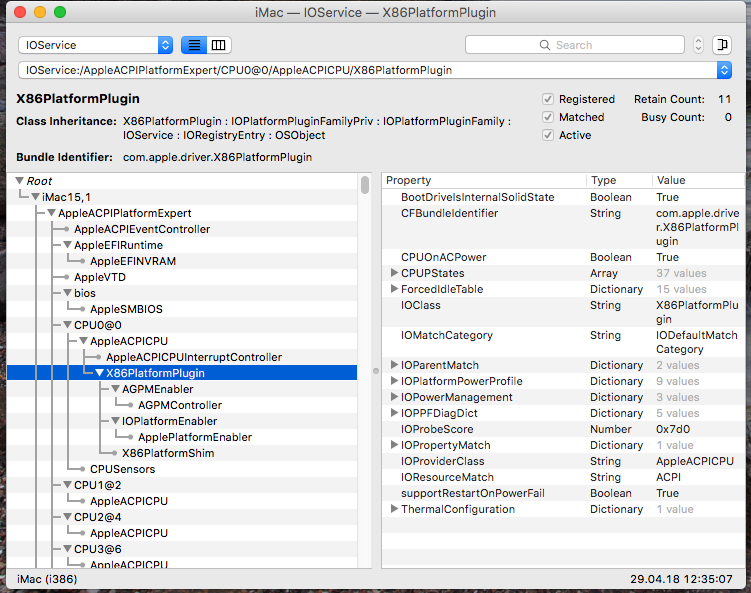Toggle the Active checkbox
The width and height of the screenshot is (751, 593).
(x=548, y=135)
